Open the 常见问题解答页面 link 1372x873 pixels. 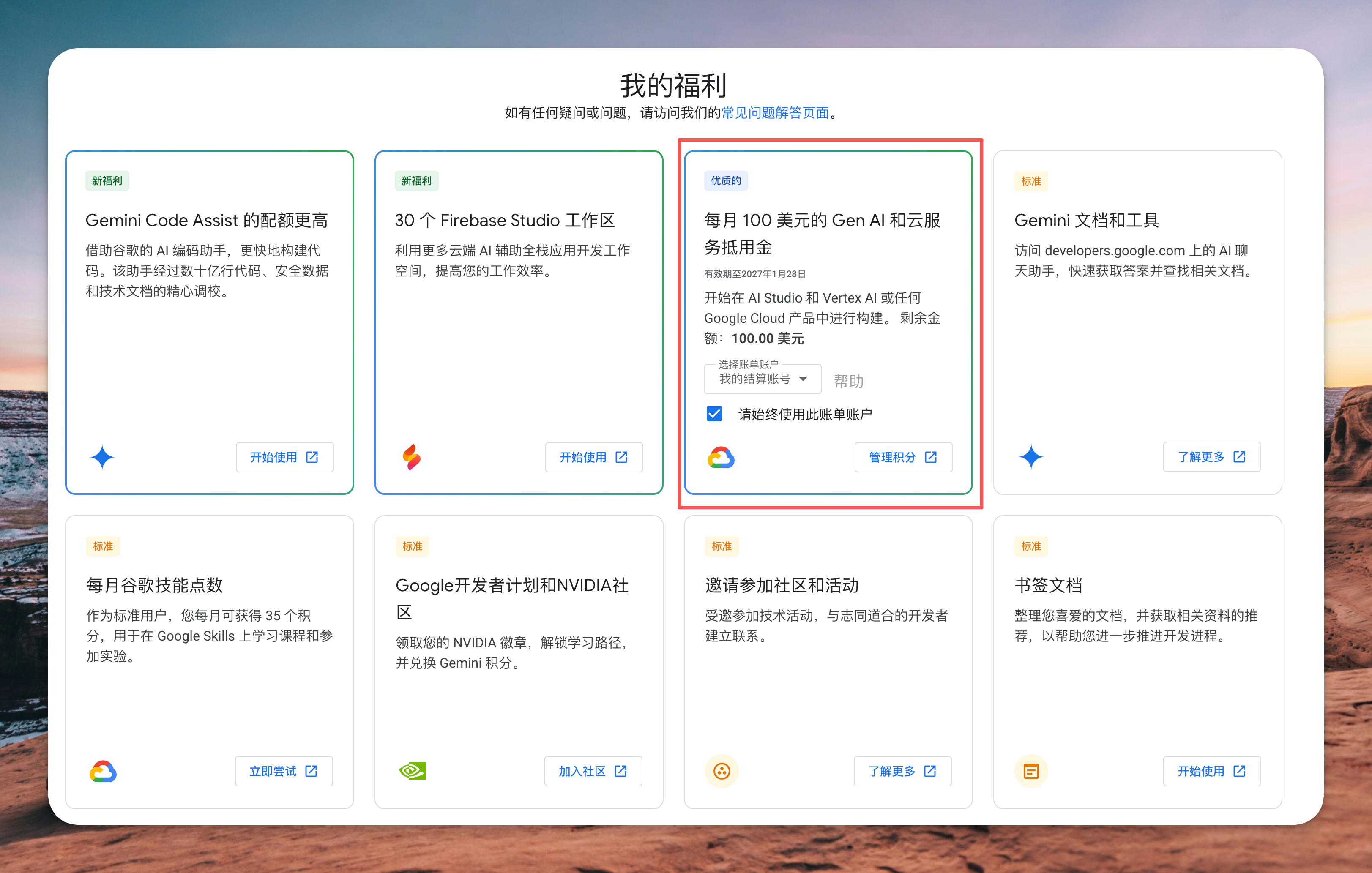point(775,113)
